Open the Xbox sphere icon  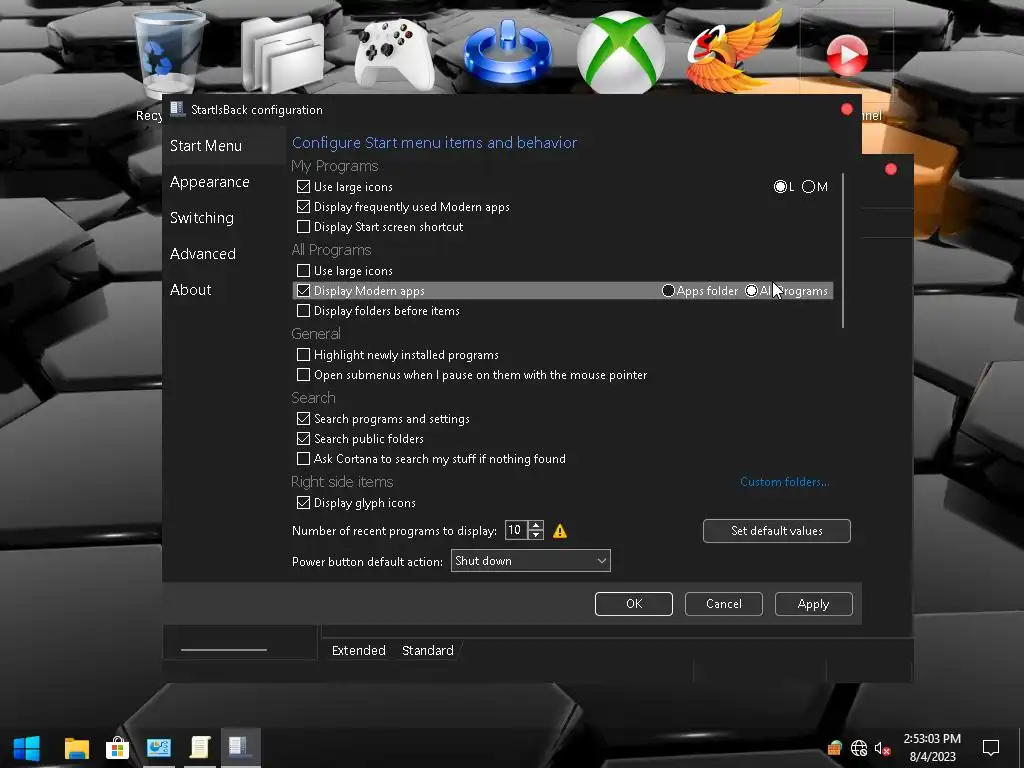pyautogui.click(x=620, y=52)
